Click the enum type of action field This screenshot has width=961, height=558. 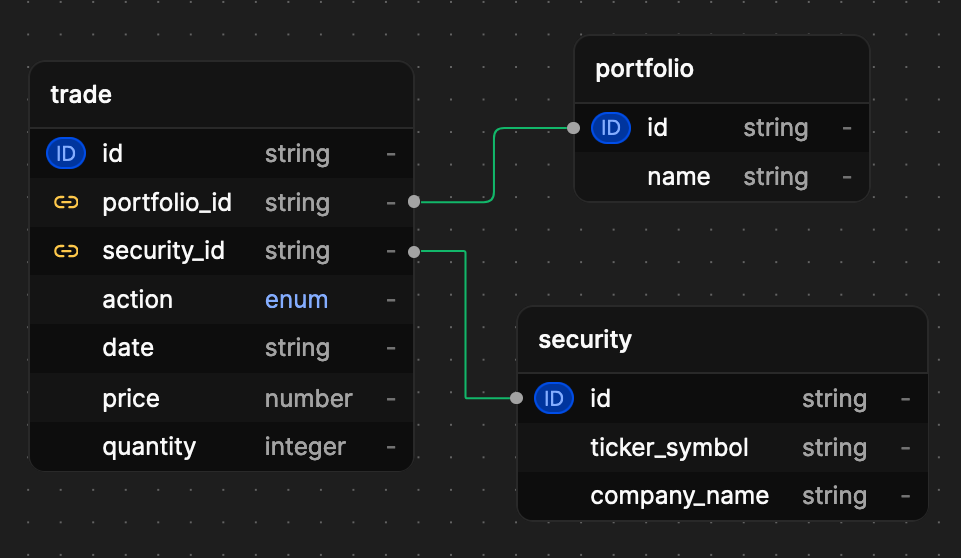tap(296, 300)
